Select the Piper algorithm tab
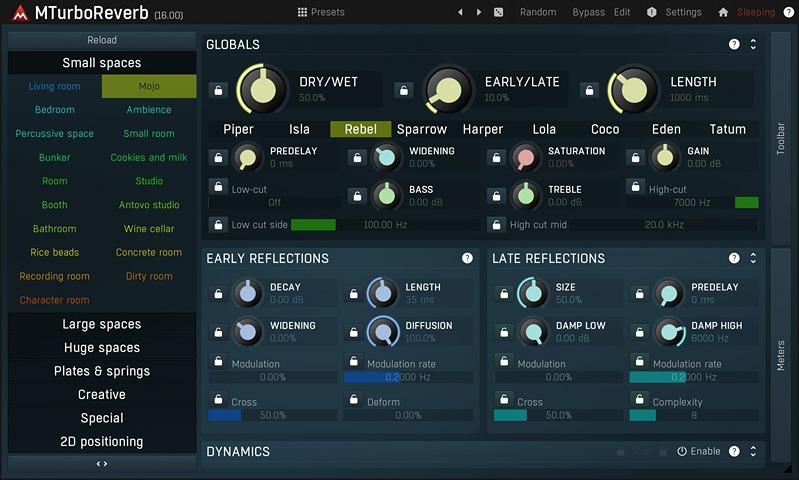 [238, 129]
